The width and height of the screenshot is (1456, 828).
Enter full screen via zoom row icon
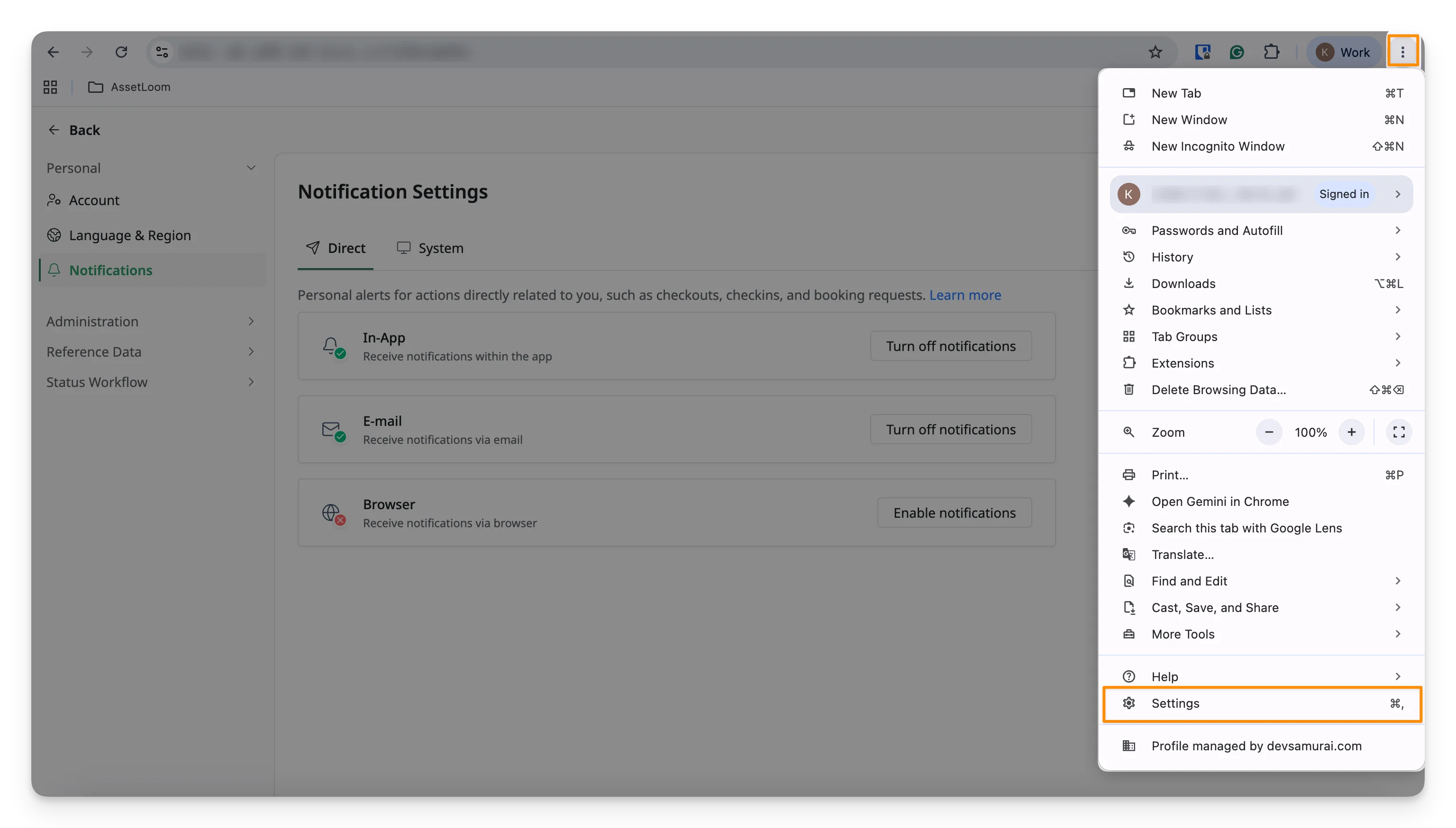[x=1399, y=432]
